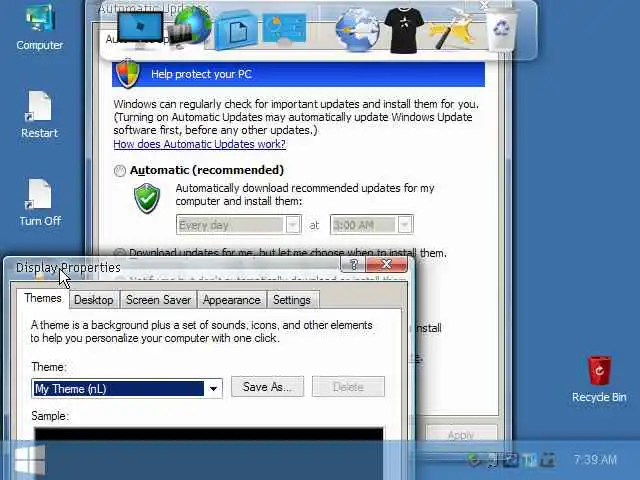Click the dark blue square tray icon
Image resolution: width=640 pixels, height=480 pixels.
[x=511, y=460]
